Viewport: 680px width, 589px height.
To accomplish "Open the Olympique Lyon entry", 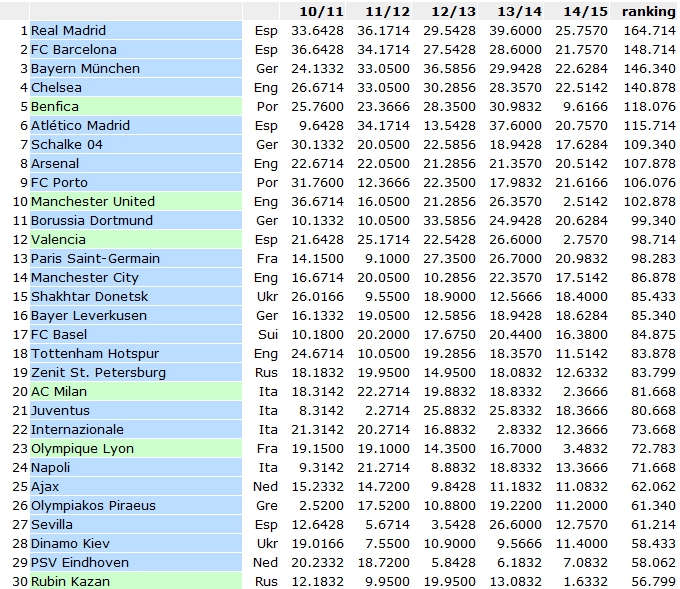I will tap(82, 448).
